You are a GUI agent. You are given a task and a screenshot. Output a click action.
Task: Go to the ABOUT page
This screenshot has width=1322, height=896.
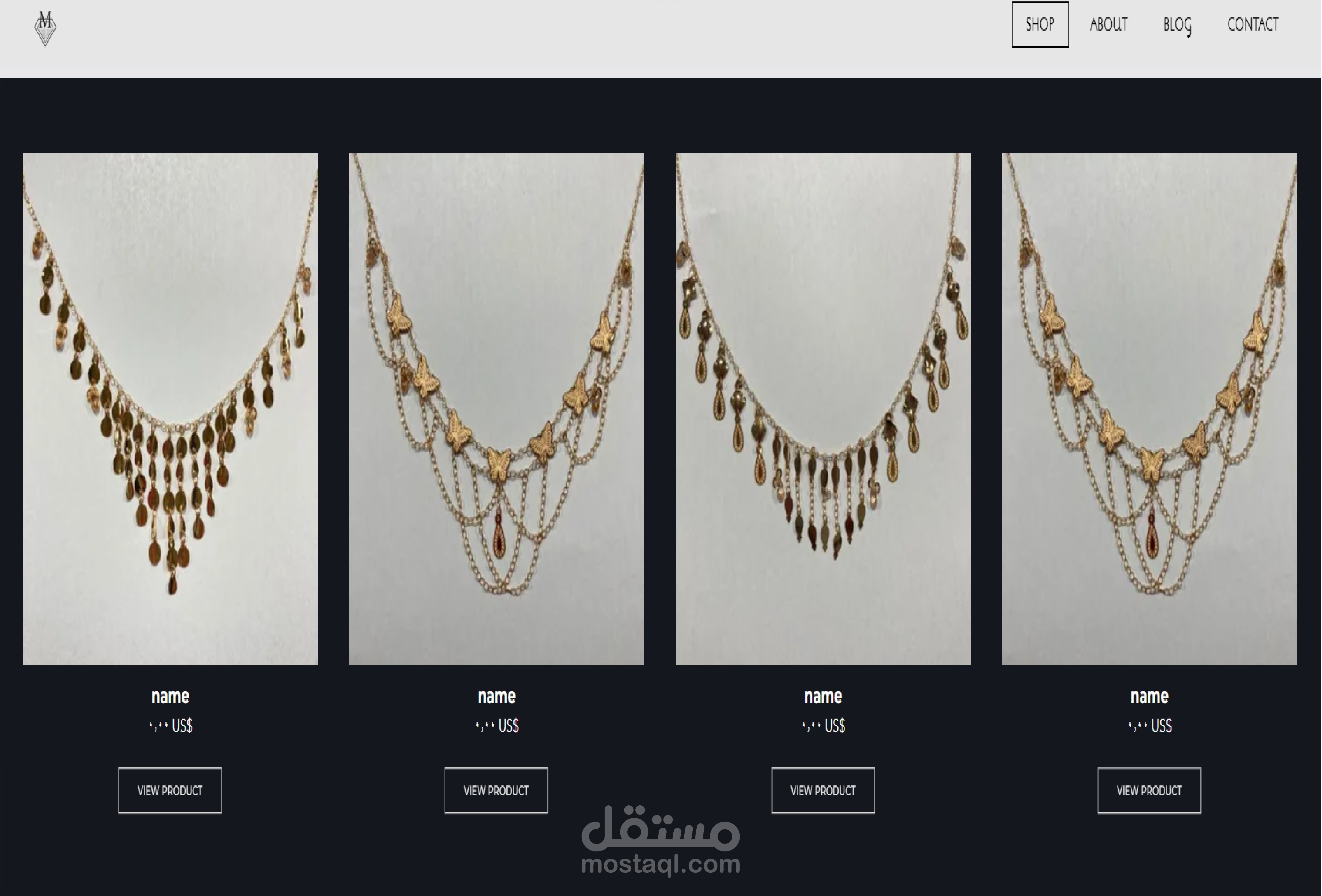(1108, 24)
